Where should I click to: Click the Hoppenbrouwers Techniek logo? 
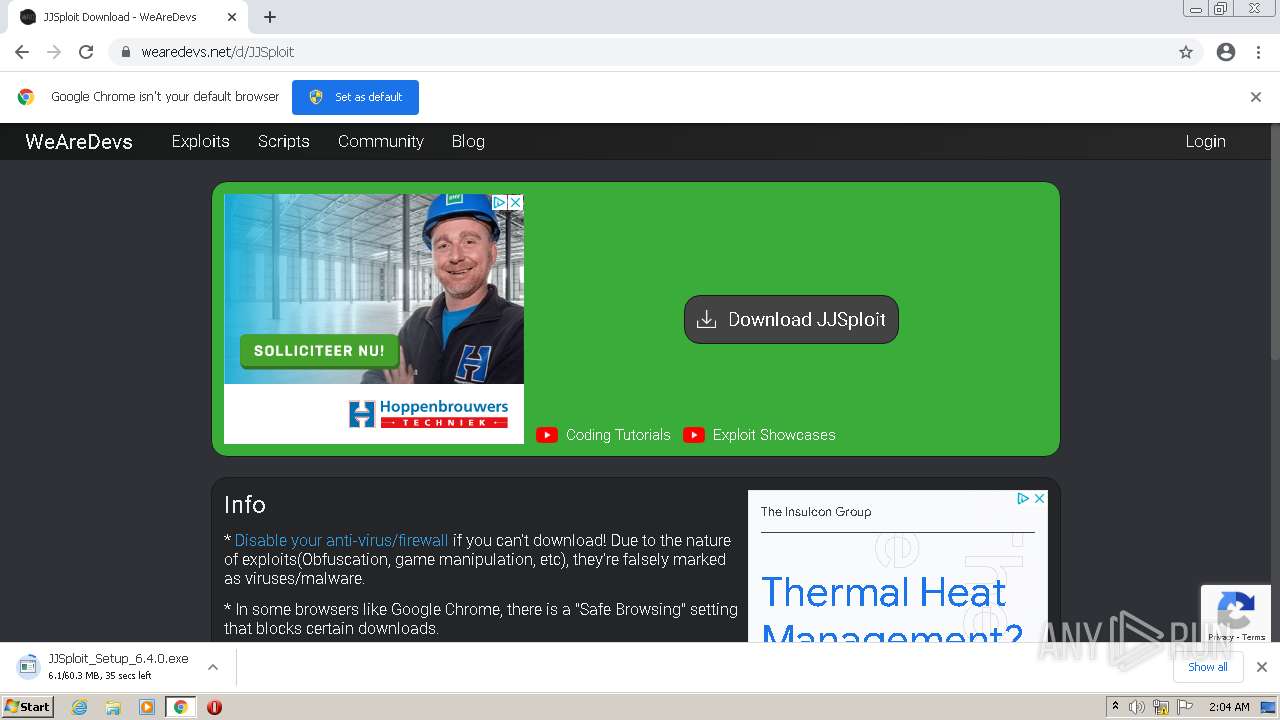(x=428, y=414)
